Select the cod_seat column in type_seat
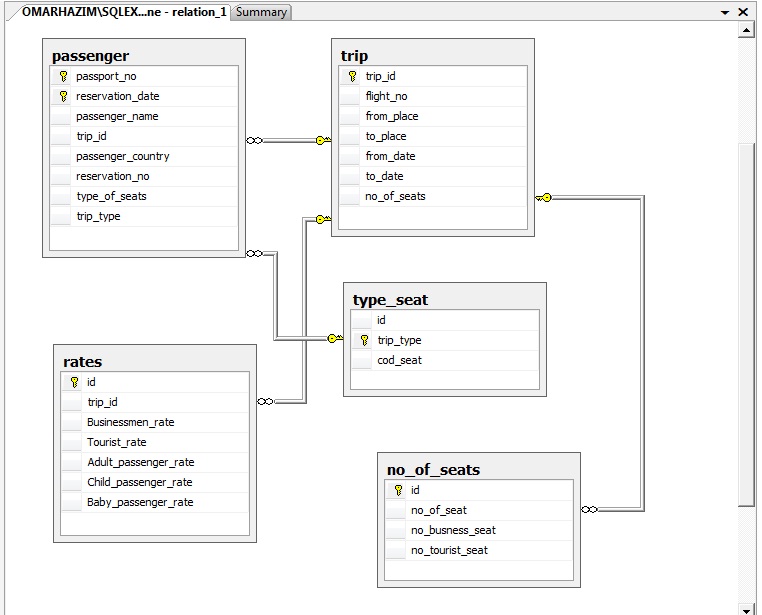Image resolution: width=762 pixels, height=615 pixels. tap(445, 360)
